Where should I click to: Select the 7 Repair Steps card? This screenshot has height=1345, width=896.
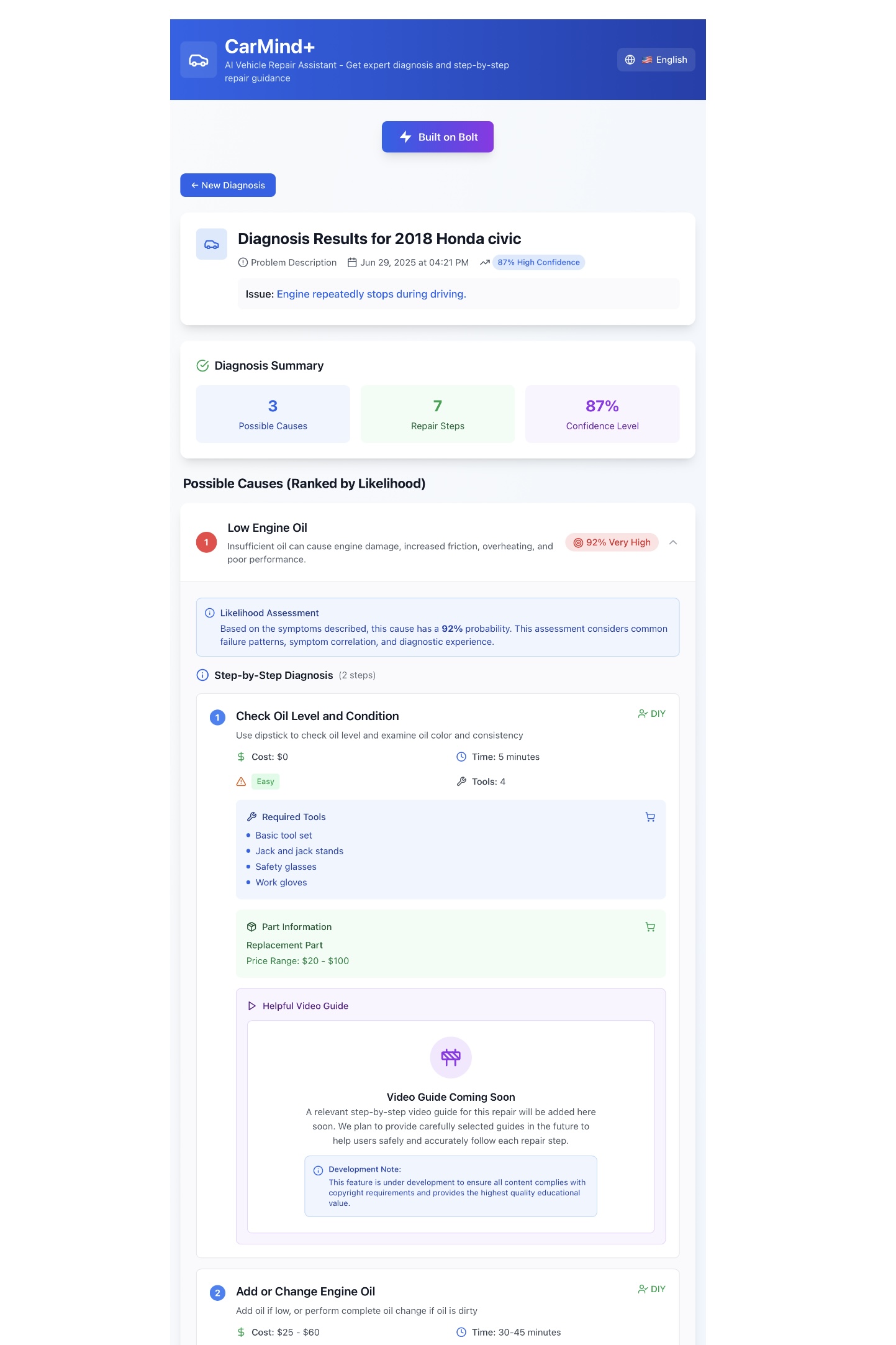(x=438, y=414)
